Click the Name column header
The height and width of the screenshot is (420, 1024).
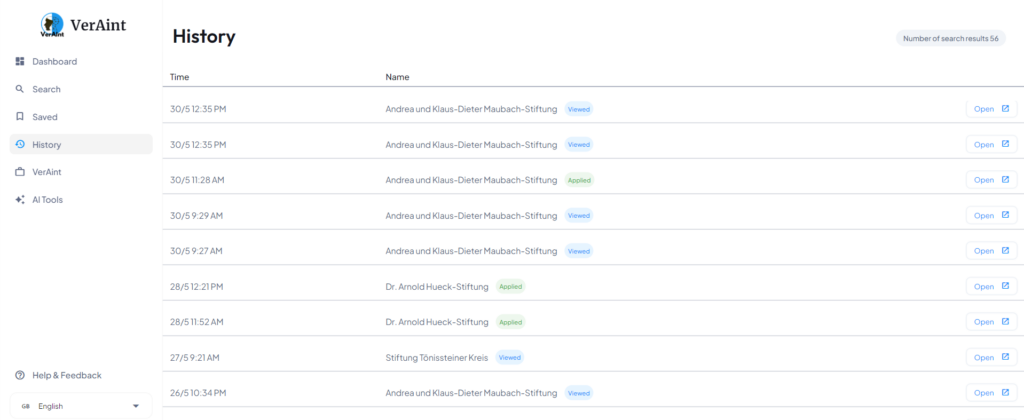point(397,77)
